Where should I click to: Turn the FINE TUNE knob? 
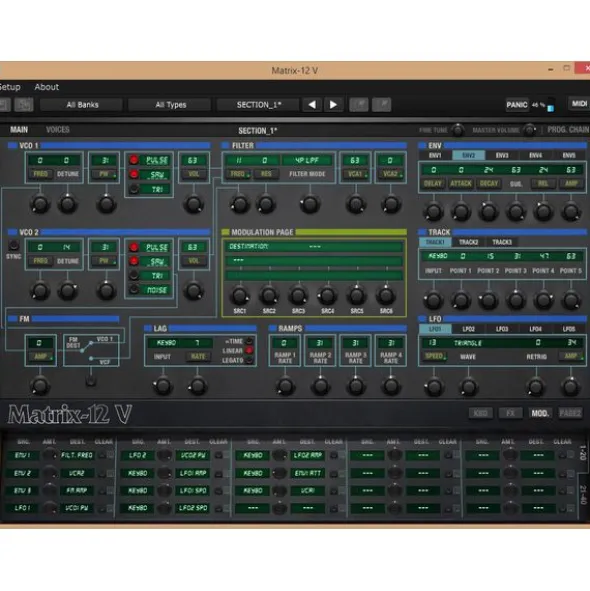(x=458, y=130)
